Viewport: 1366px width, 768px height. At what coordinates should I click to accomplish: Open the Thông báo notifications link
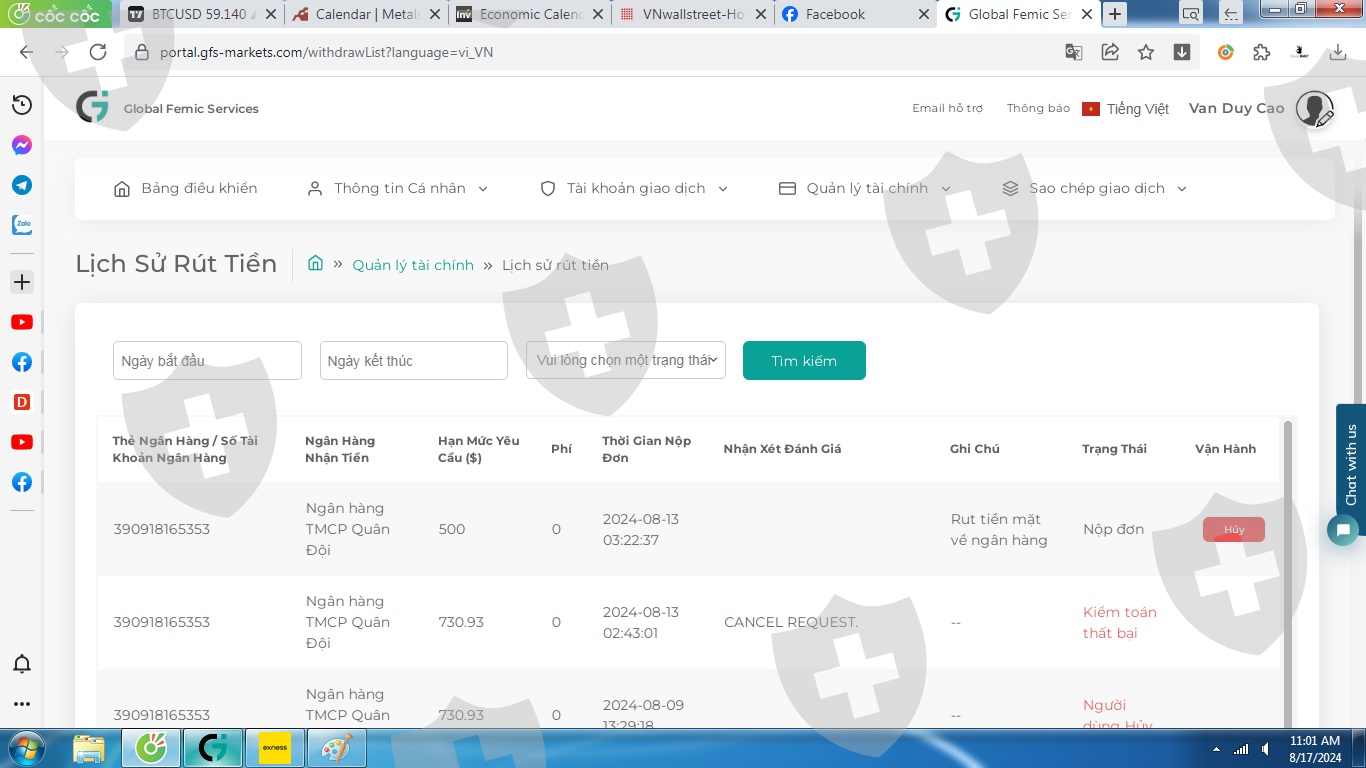pos(1038,108)
